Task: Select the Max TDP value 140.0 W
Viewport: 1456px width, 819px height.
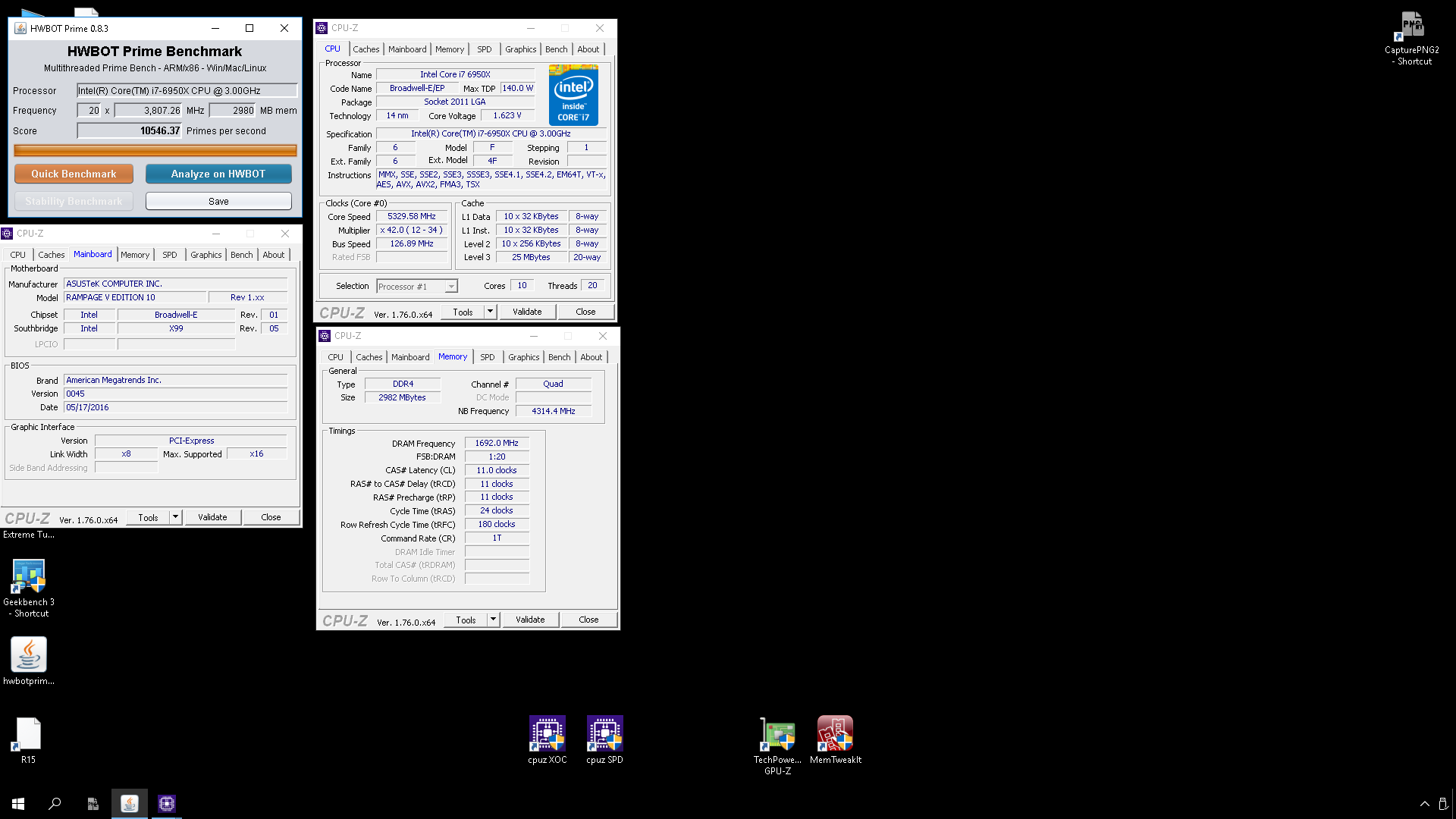Action: point(517,88)
